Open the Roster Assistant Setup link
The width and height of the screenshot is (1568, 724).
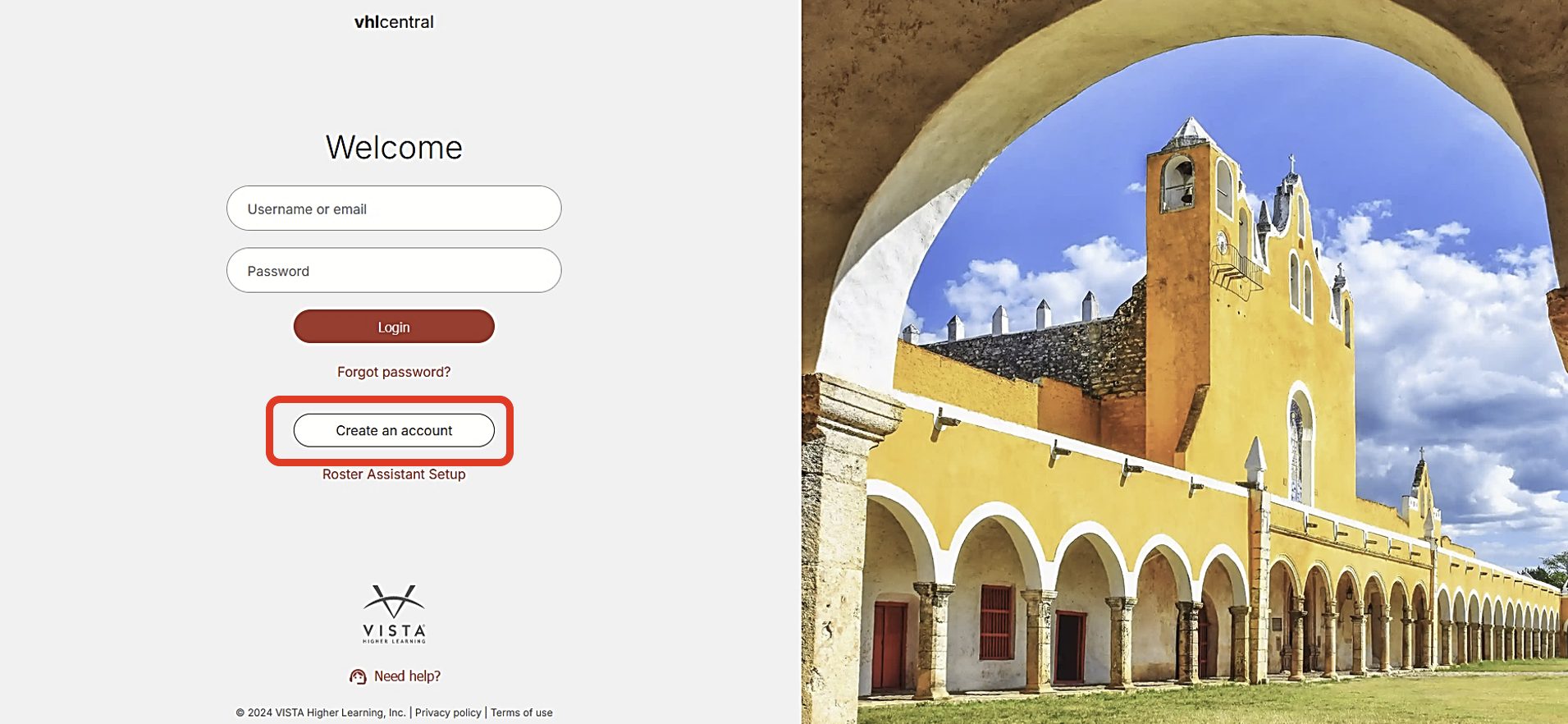pos(394,474)
